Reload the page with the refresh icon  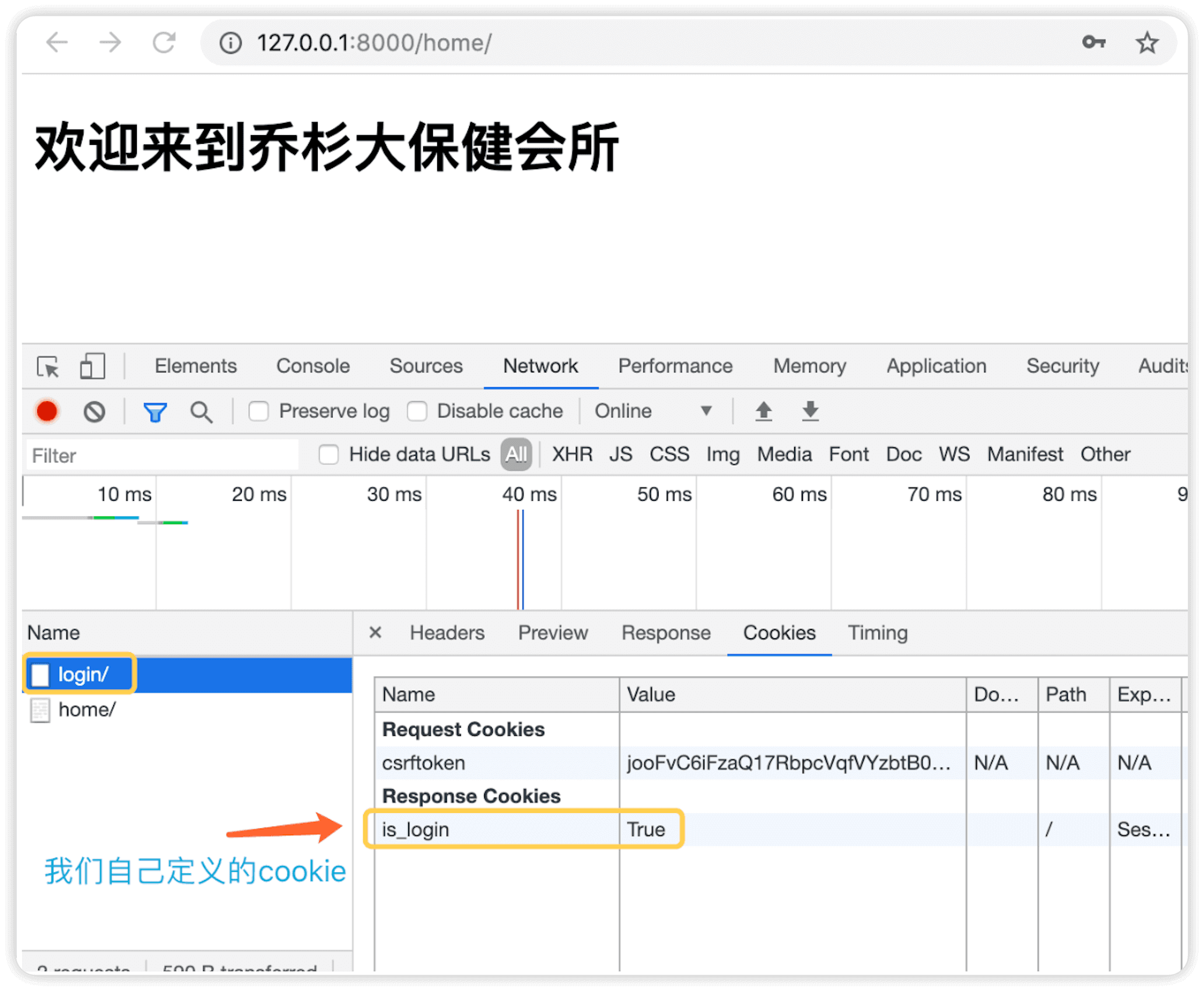click(x=164, y=42)
